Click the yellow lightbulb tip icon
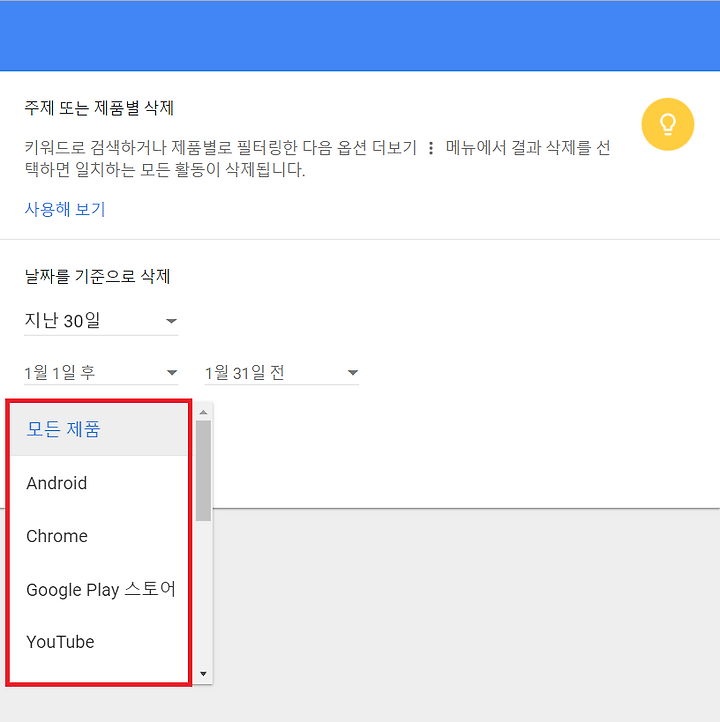The height and width of the screenshot is (722, 720). [668, 124]
